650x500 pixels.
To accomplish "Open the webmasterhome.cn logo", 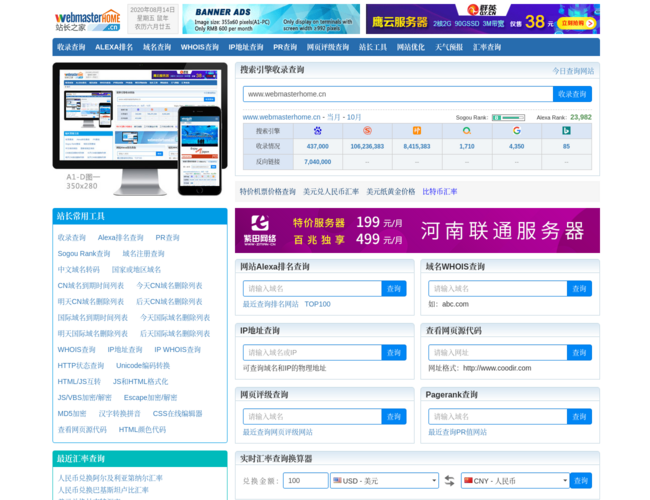I will tap(87, 20).
